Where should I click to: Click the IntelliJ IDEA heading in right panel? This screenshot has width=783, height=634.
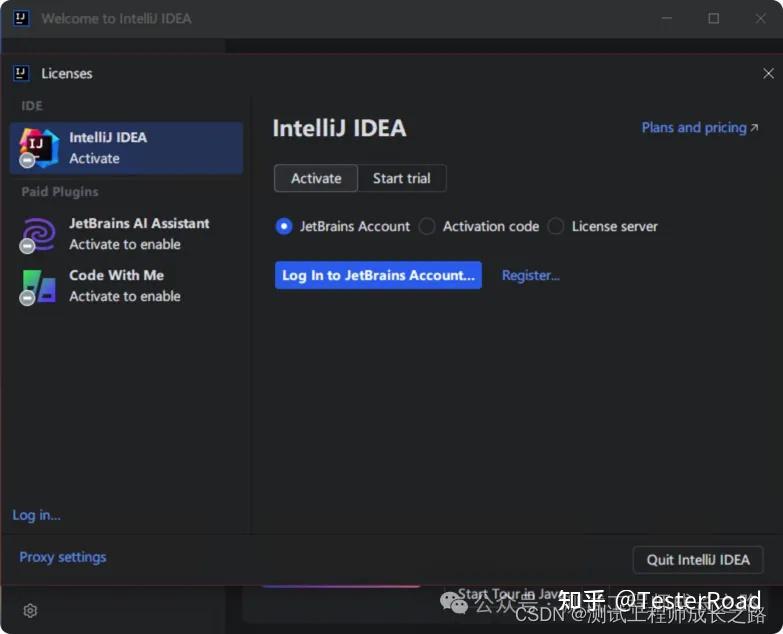(x=339, y=128)
